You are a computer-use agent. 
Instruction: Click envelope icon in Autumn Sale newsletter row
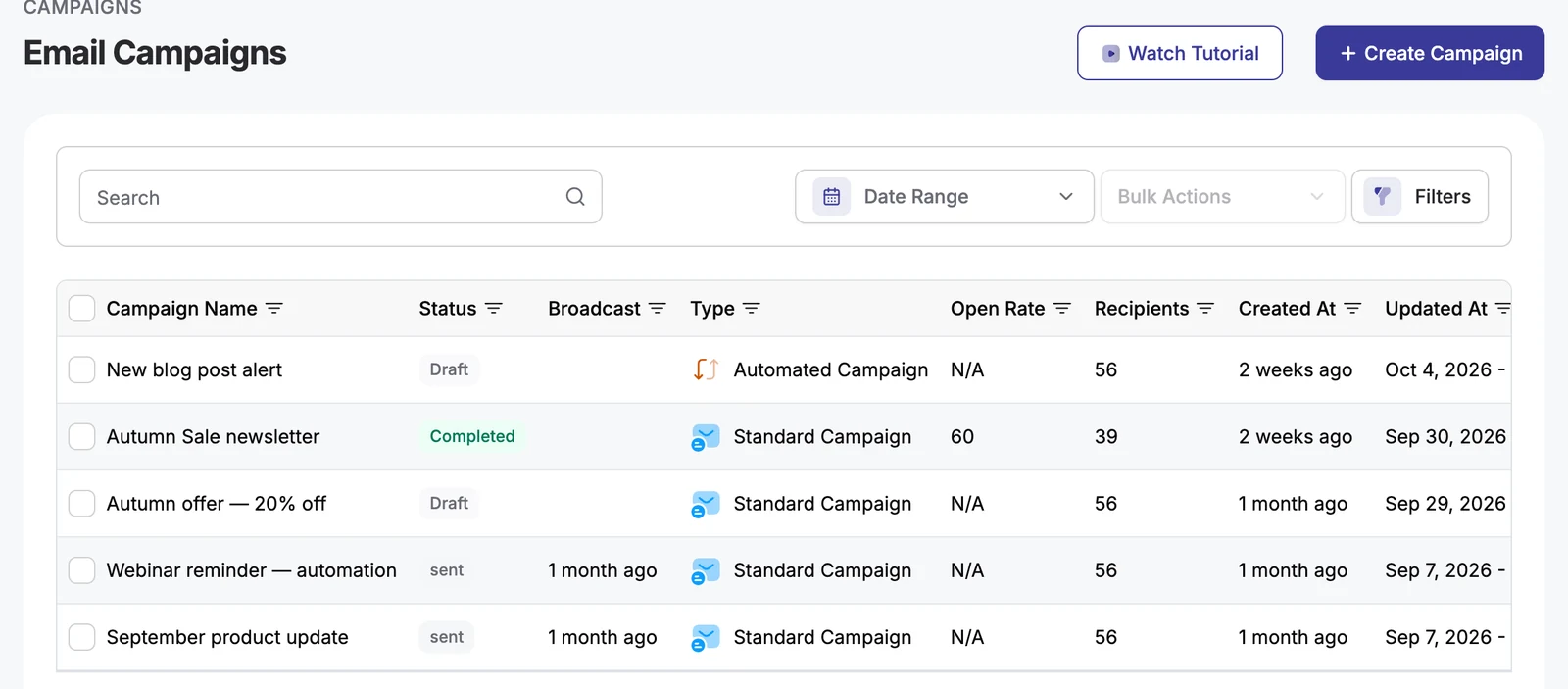pos(706,437)
